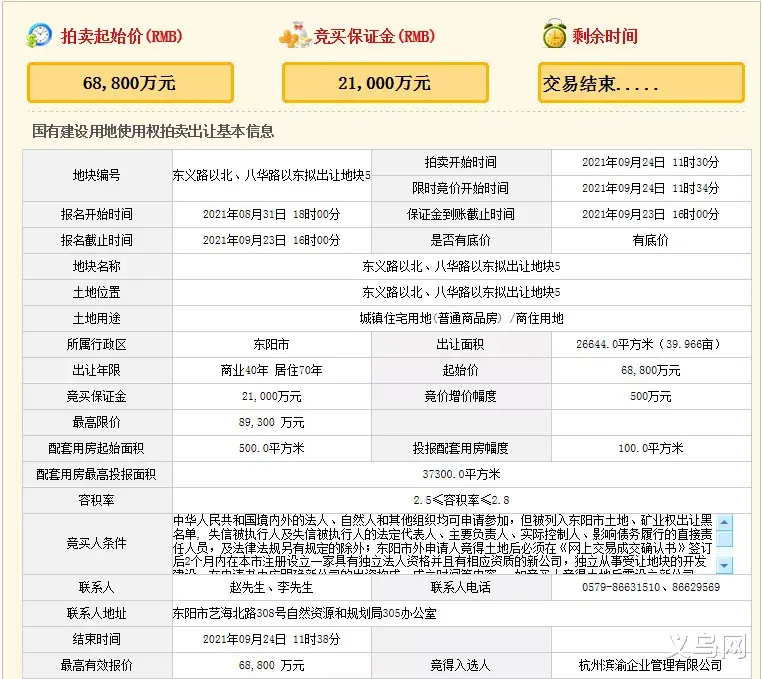Click 投报配套用房幅度 value 100.0平方米
This screenshot has height=679, width=762.
click(651, 448)
